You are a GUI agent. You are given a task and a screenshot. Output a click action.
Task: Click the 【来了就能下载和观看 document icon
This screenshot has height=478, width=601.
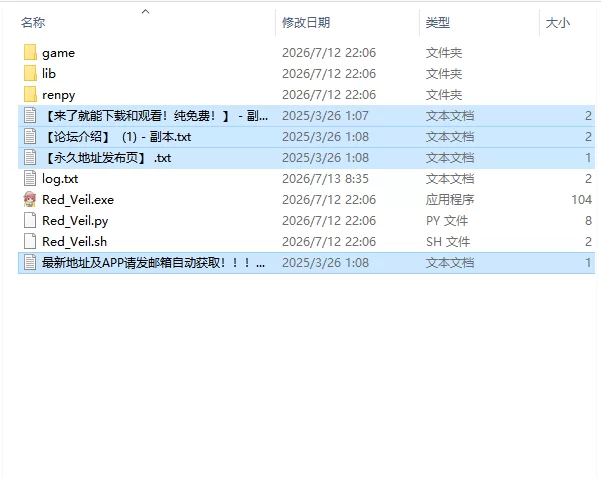pos(30,115)
